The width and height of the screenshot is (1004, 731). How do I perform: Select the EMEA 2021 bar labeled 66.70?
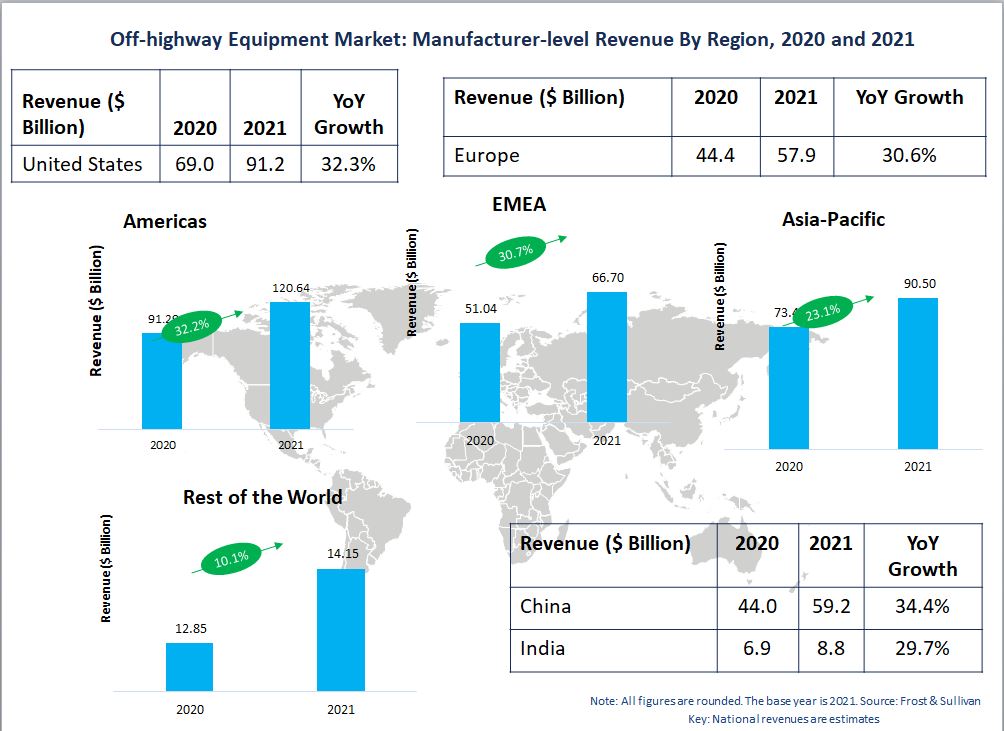tap(607, 357)
